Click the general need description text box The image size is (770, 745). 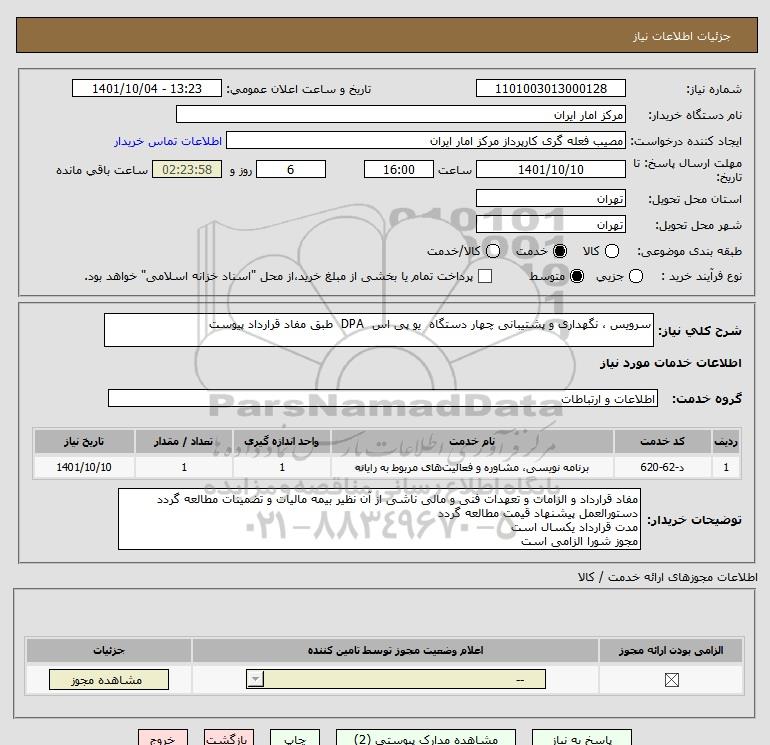[x=379, y=330]
